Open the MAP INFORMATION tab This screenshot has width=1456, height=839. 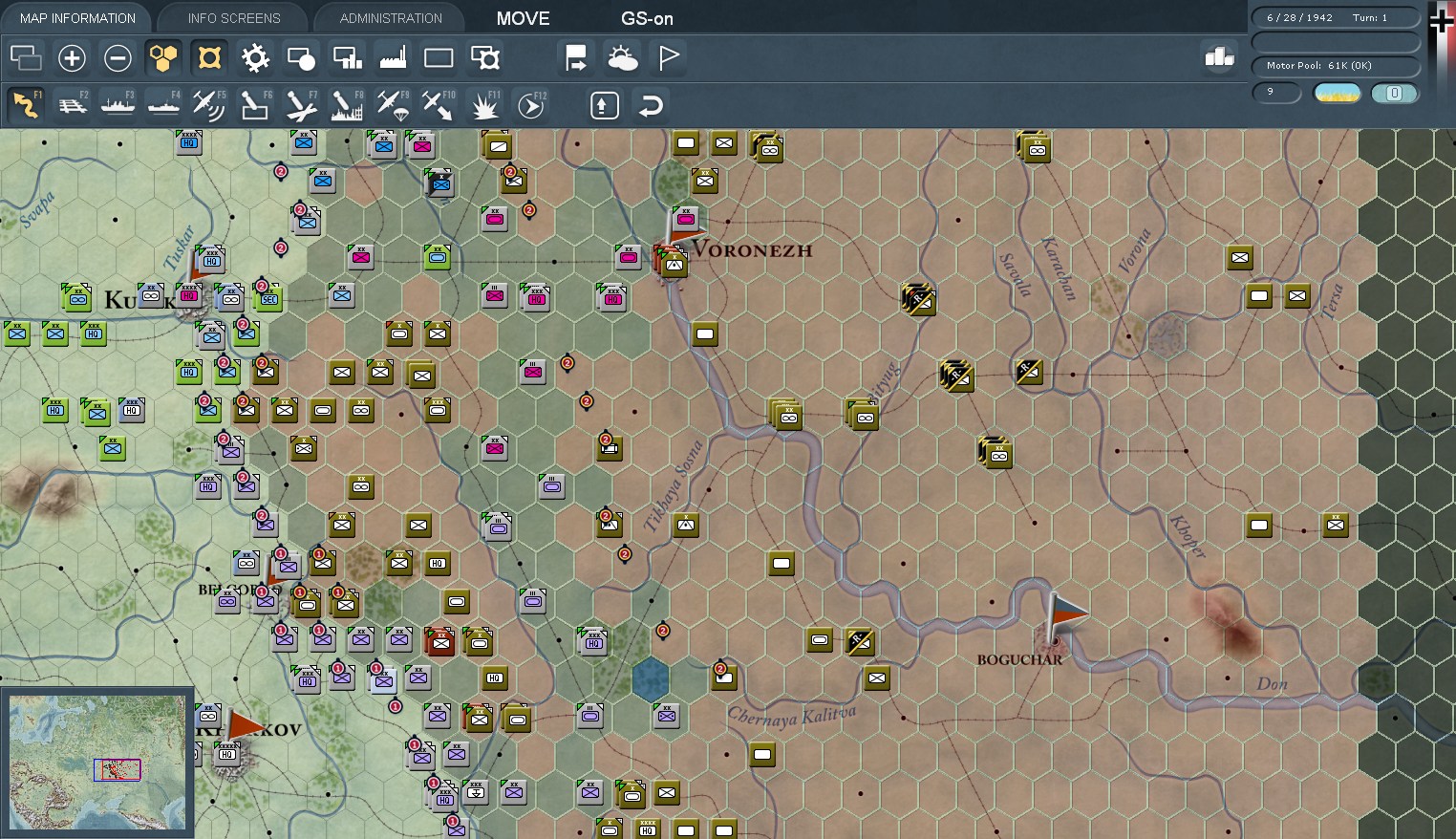(77, 18)
